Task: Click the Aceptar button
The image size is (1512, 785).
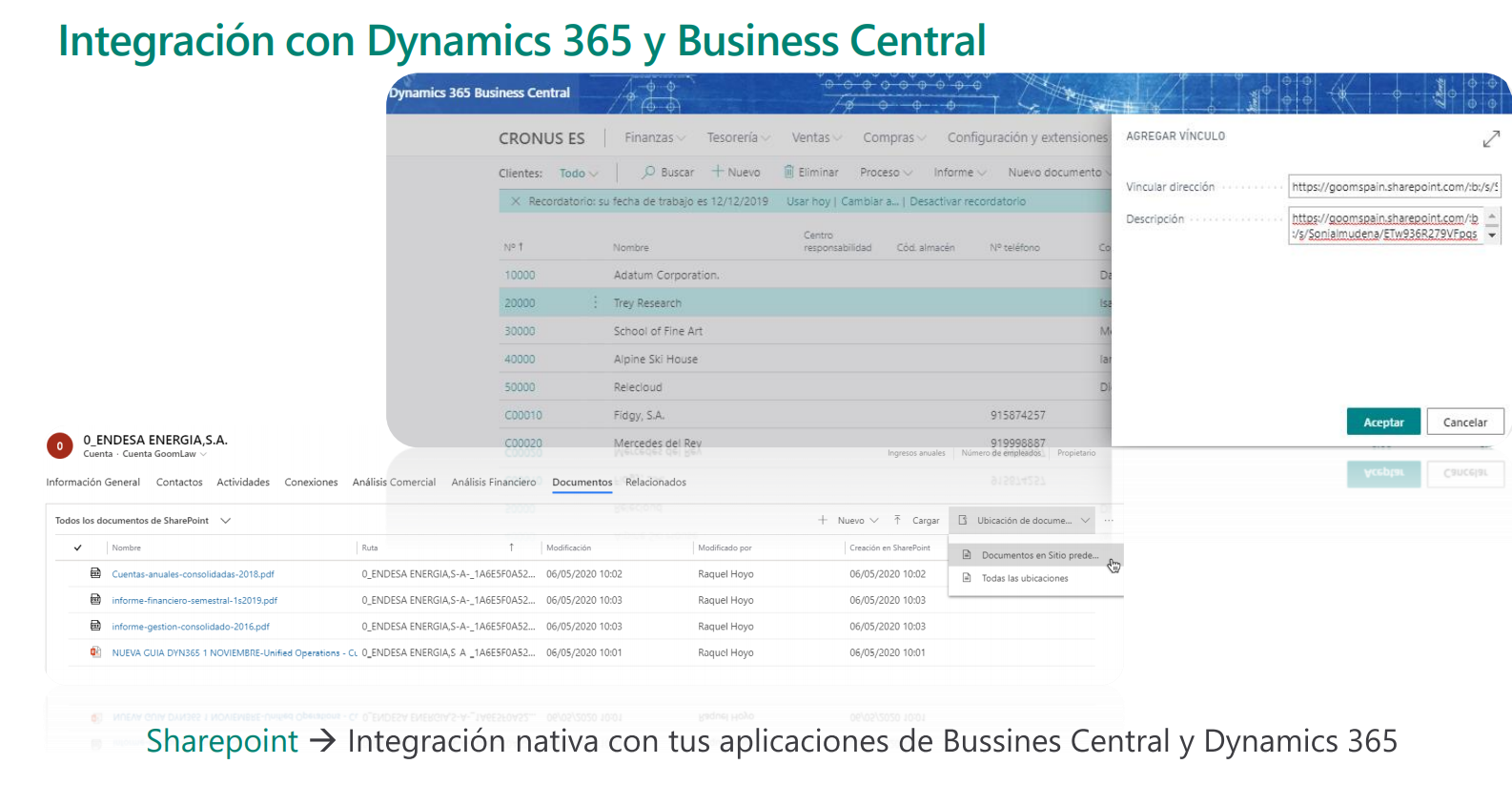Action: click(1383, 422)
